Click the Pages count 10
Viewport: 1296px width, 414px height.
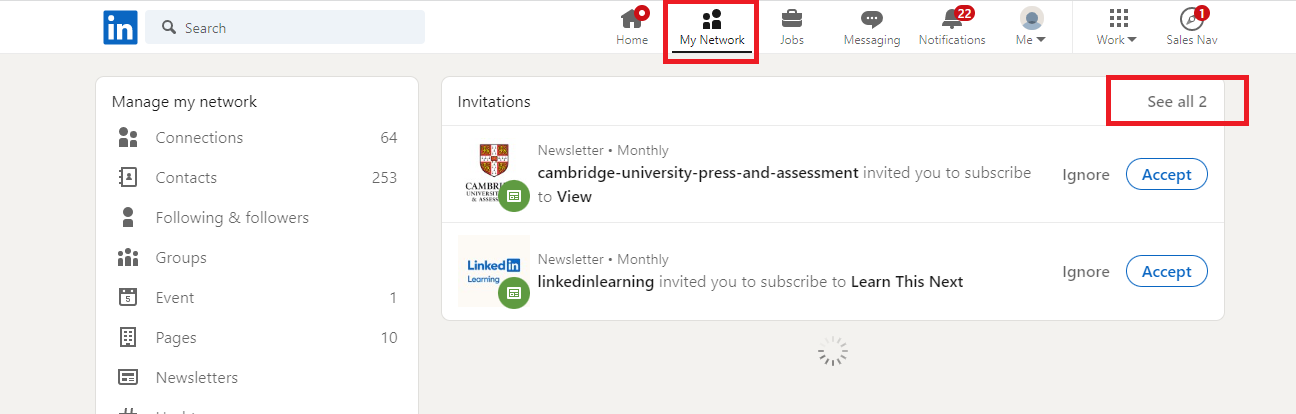point(389,338)
